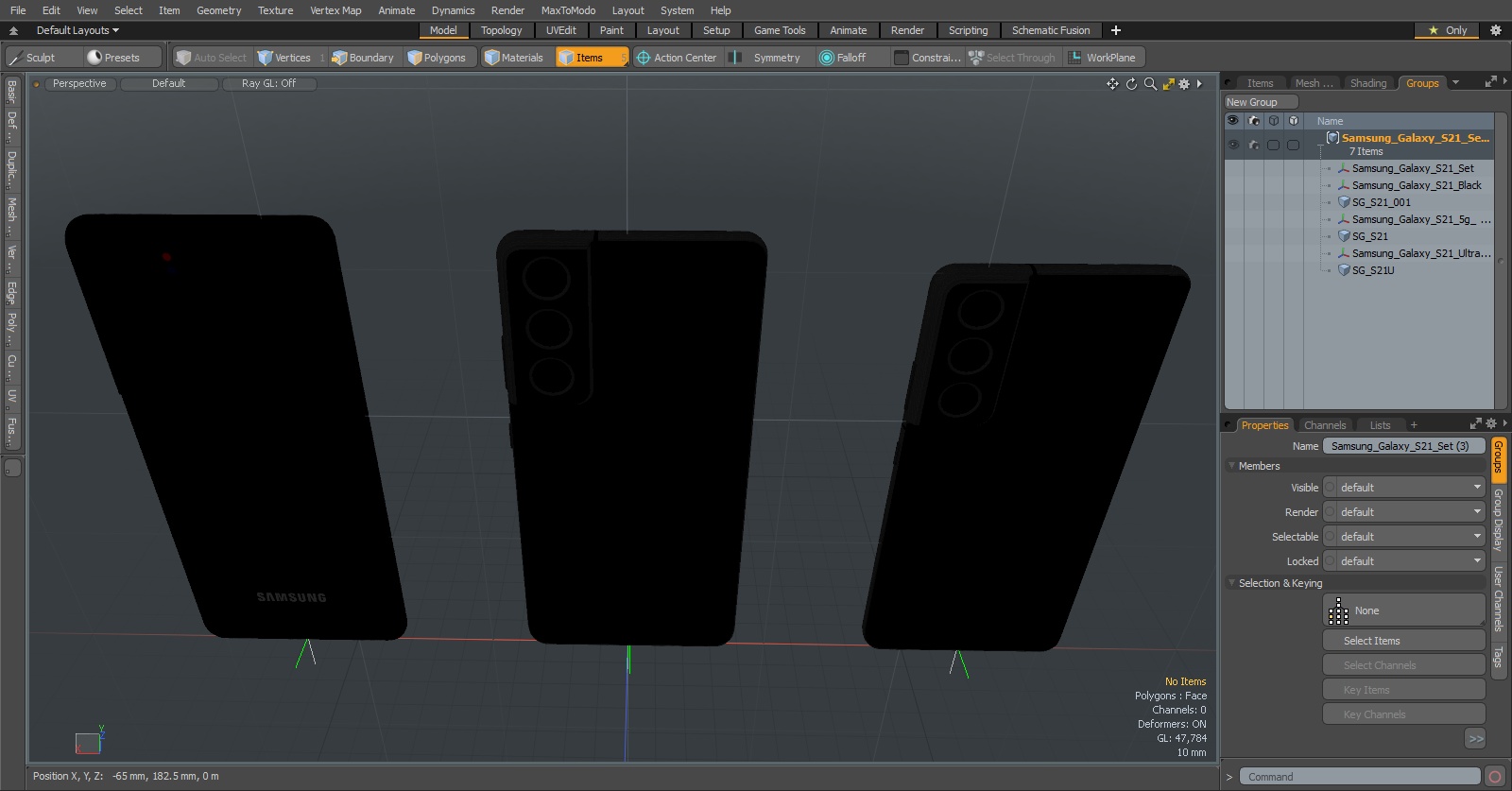Open the Locked dropdown
This screenshot has height=791, width=1512.
point(1404,561)
